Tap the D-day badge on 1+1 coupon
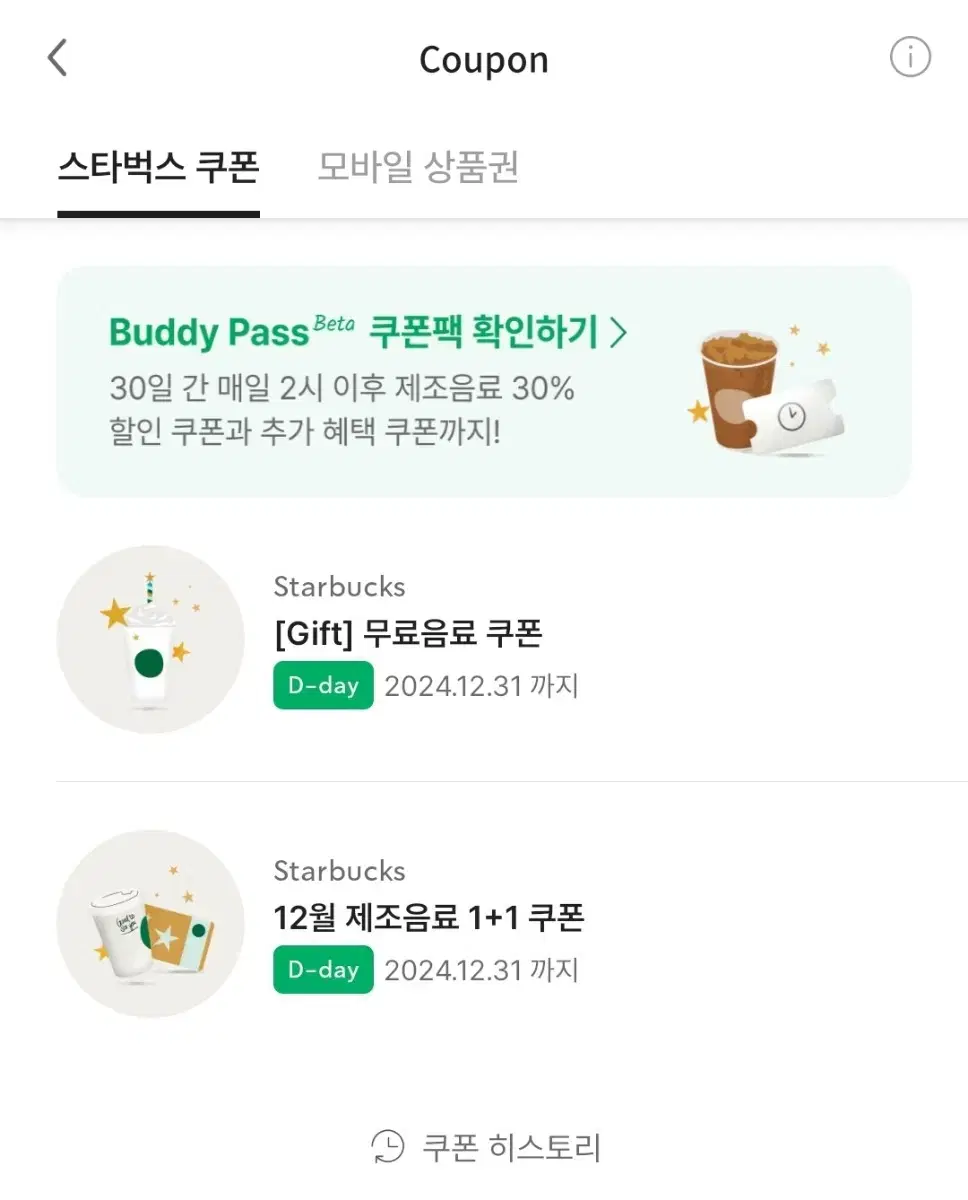The height and width of the screenshot is (1200, 968). [323, 970]
